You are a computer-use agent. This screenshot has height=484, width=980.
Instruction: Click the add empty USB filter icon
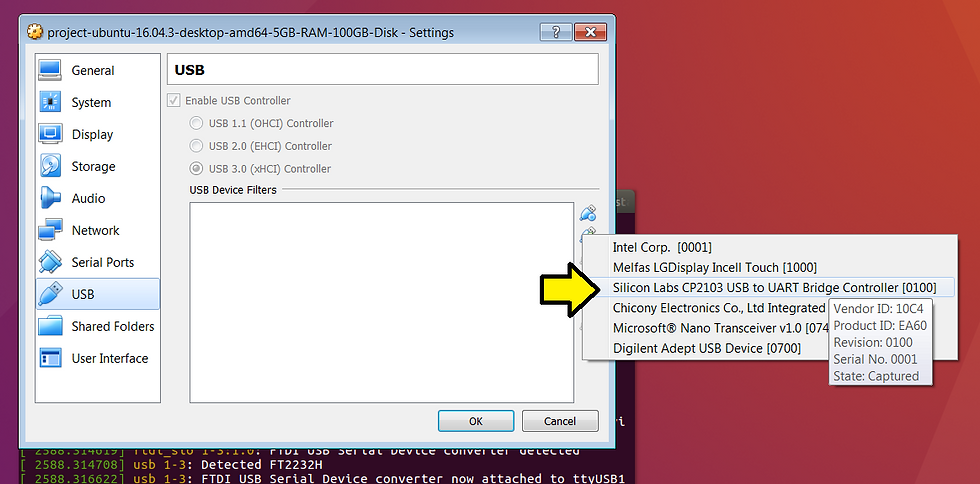588,213
